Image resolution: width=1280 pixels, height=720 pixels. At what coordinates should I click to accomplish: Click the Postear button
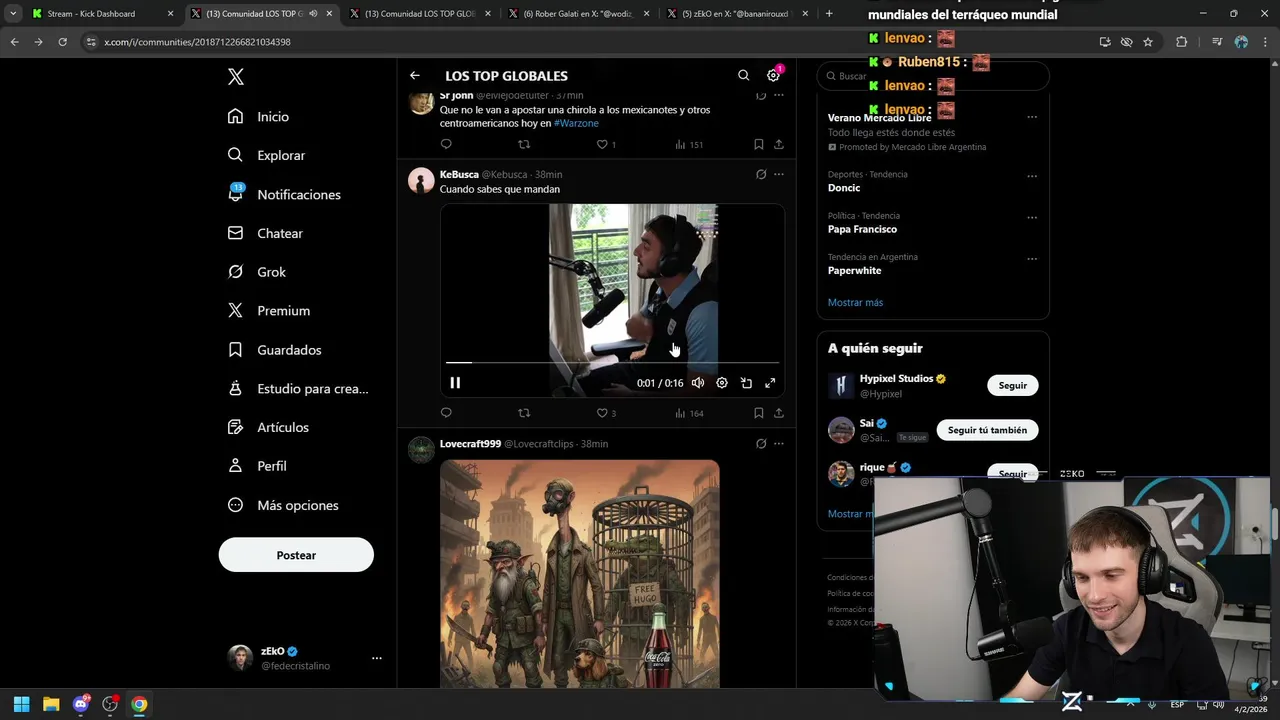coord(296,555)
